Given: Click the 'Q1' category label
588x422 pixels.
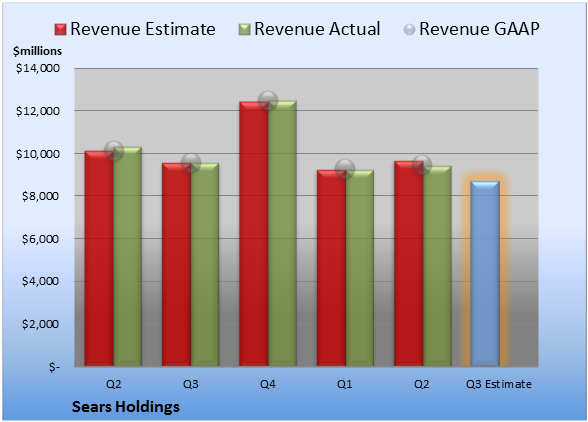Looking at the screenshot, I should pyautogui.click(x=345, y=384).
